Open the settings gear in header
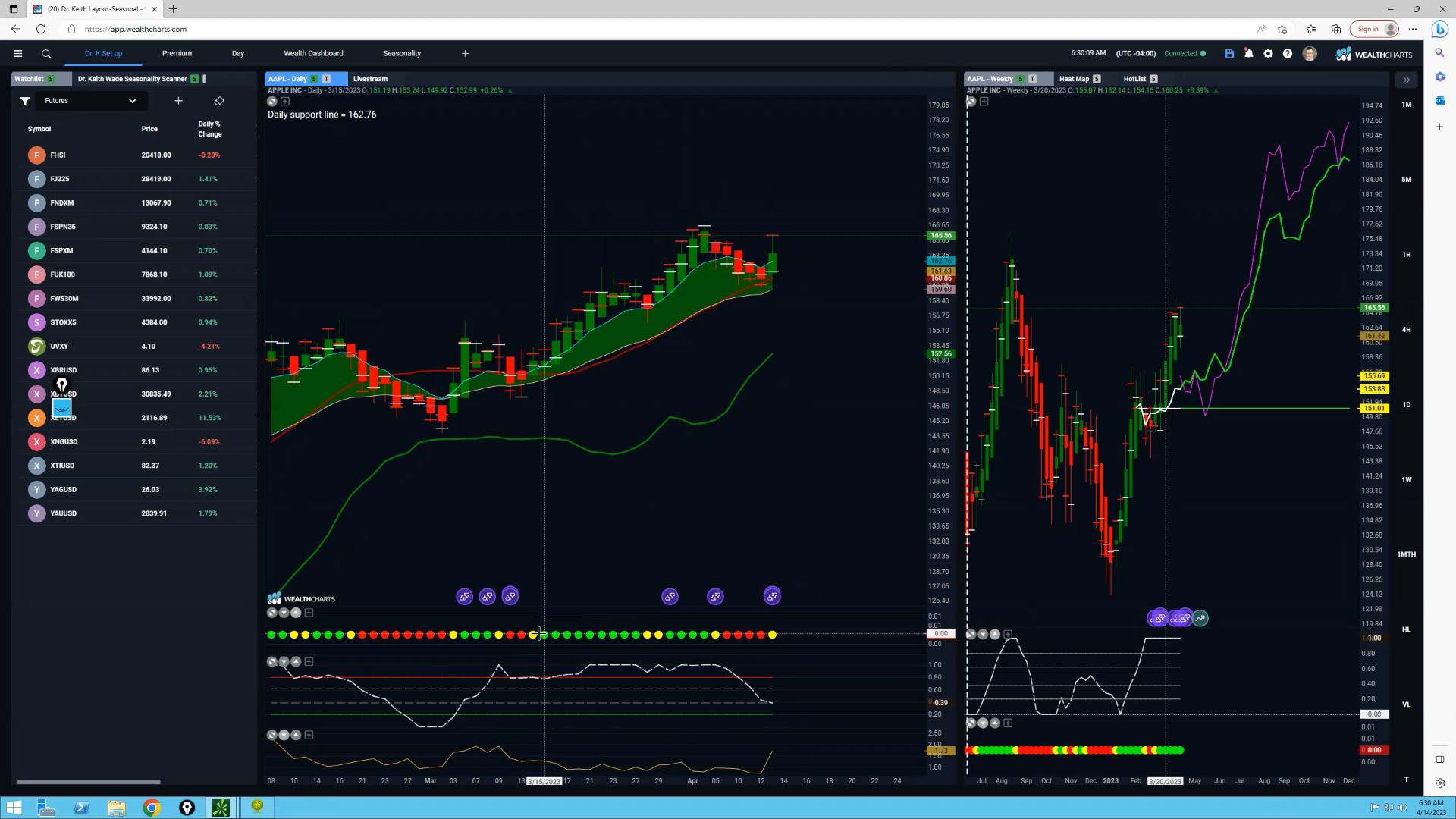 pos(1268,54)
